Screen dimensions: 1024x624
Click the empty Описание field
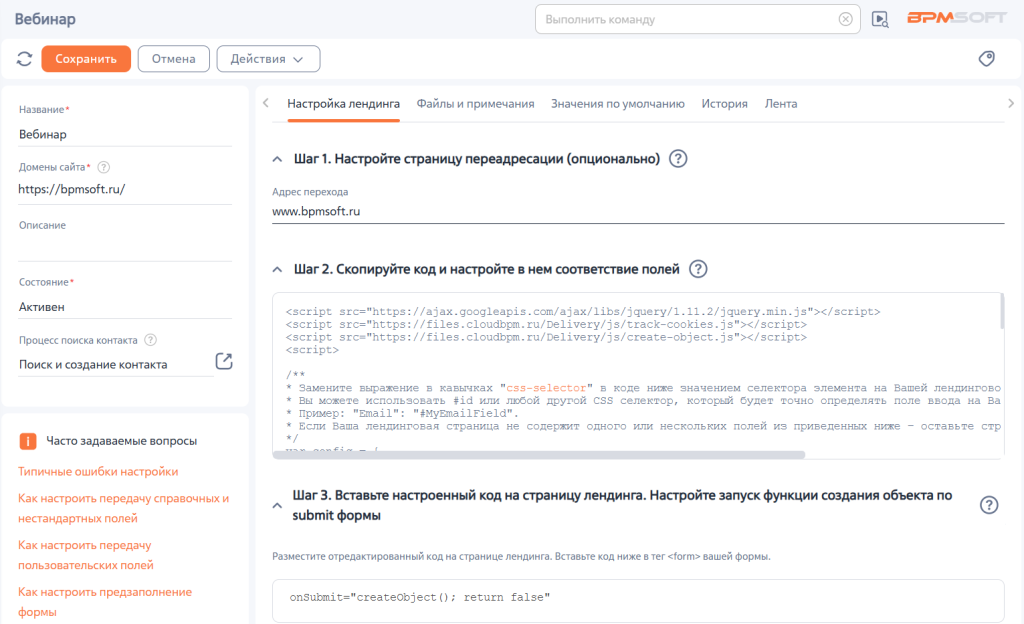125,248
